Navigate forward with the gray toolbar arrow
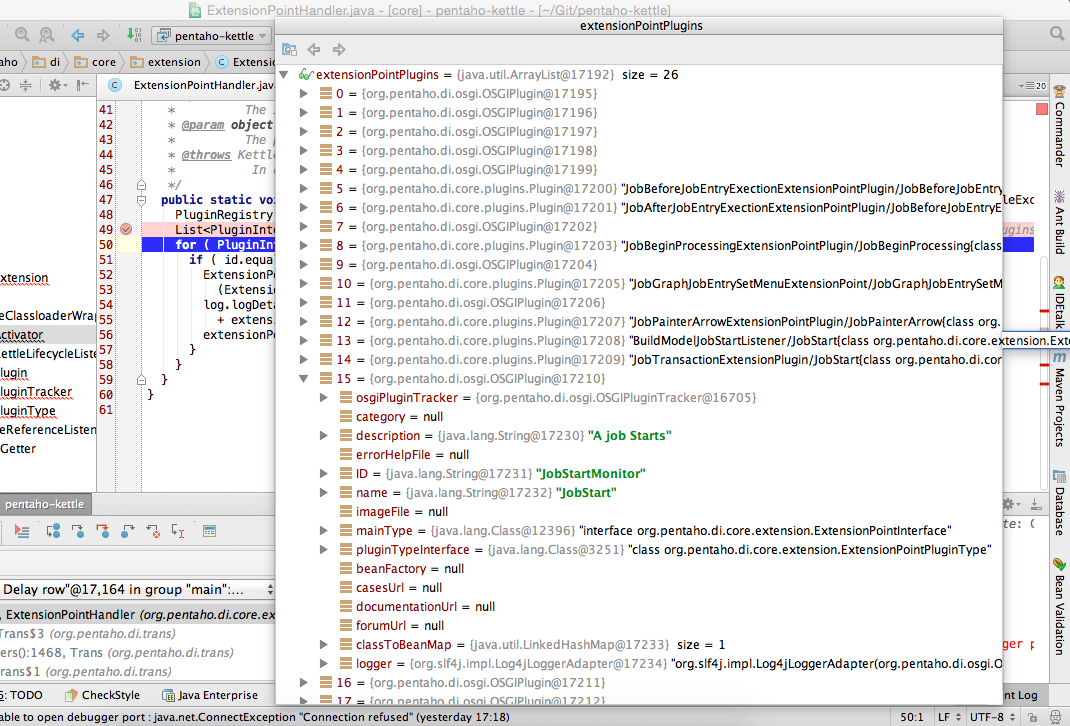The width and height of the screenshot is (1070, 726). [103, 35]
